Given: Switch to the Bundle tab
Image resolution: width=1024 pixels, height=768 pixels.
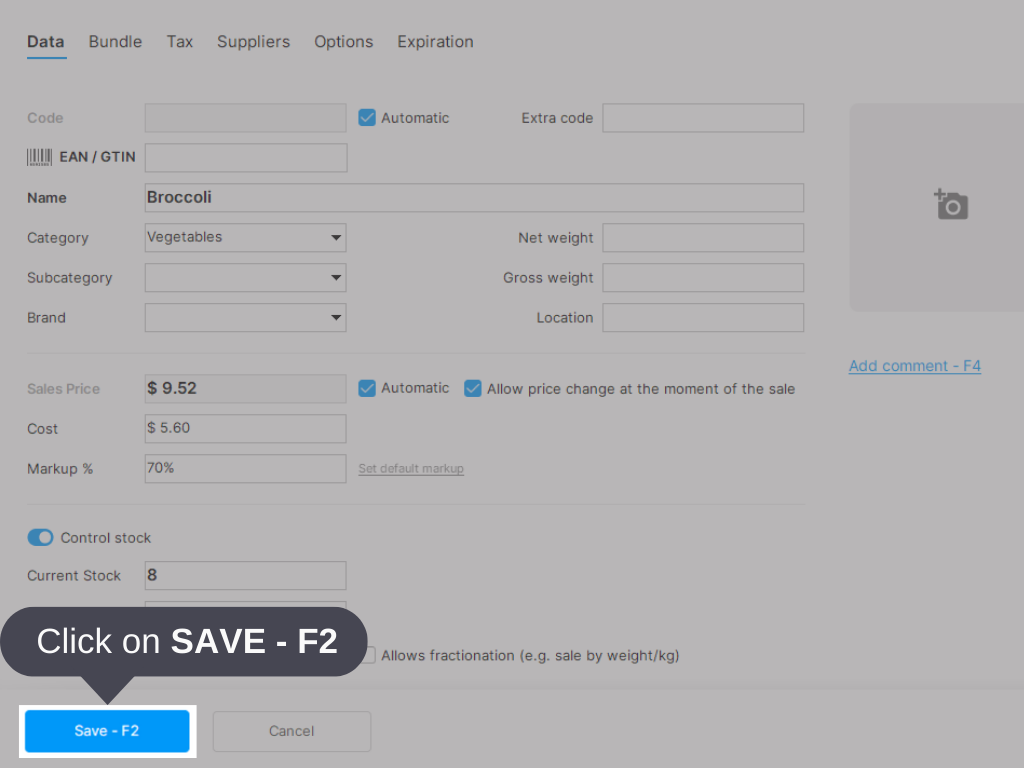Looking at the screenshot, I should [x=115, y=42].
